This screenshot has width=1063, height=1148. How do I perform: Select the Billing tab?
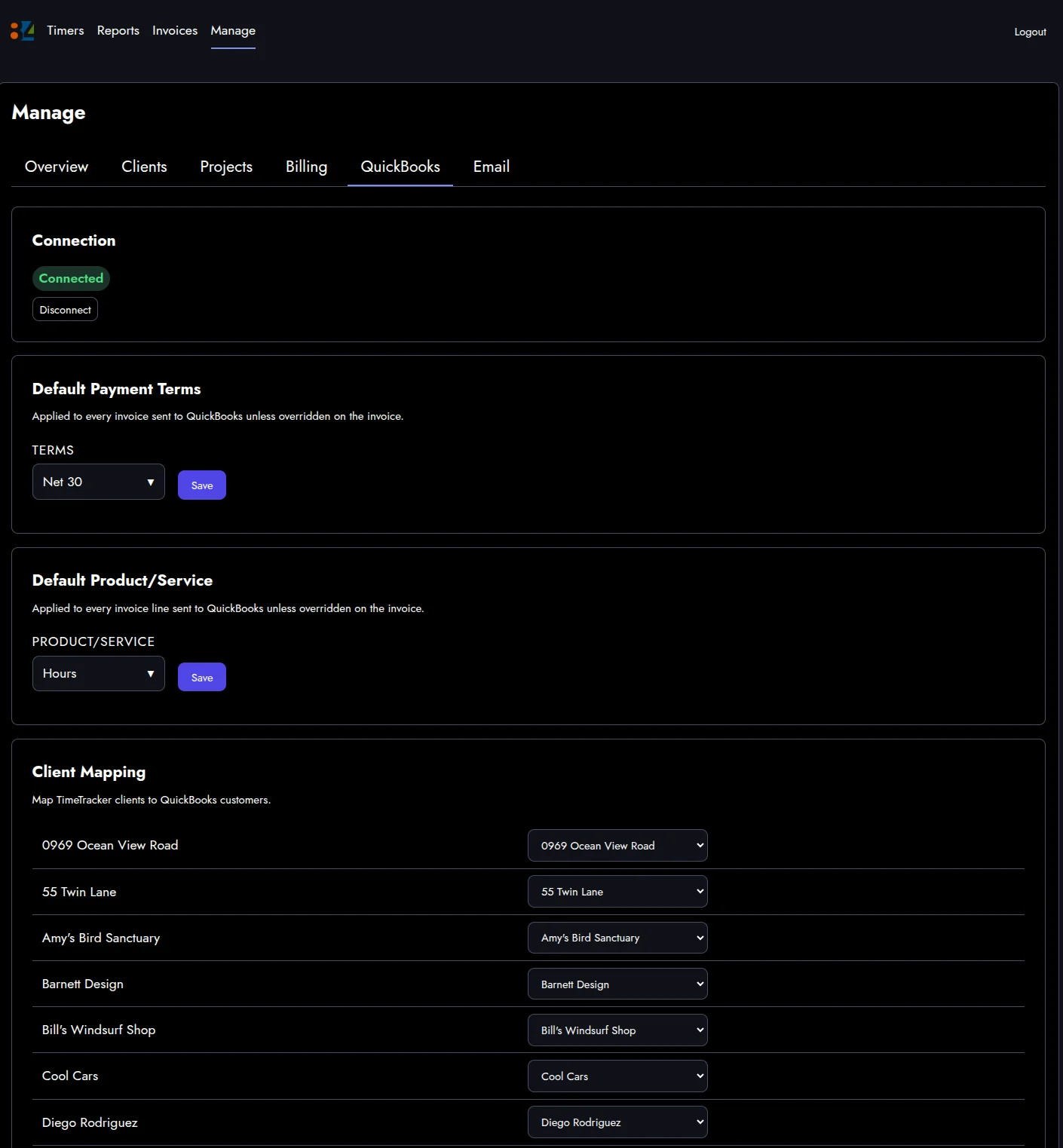click(x=306, y=167)
